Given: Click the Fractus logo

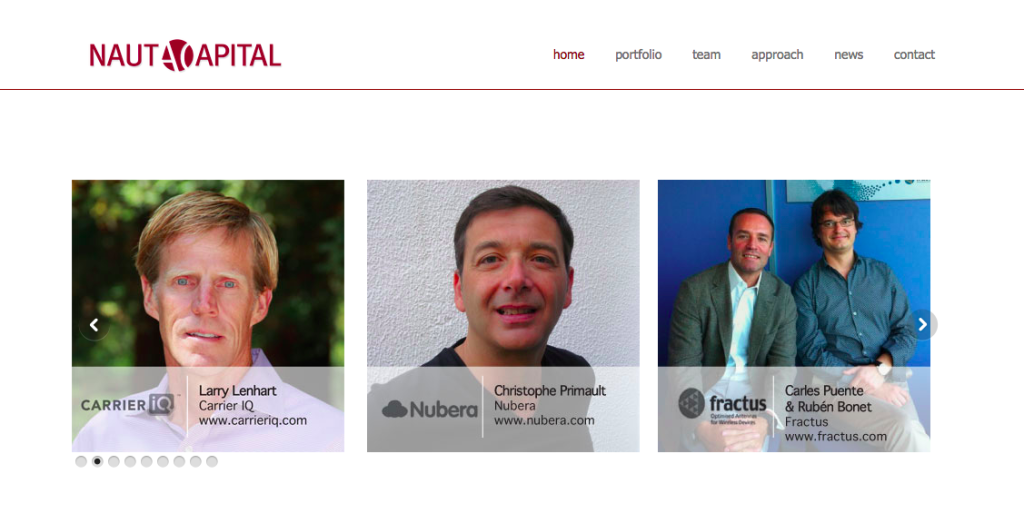Looking at the screenshot, I should pyautogui.click(x=722, y=407).
